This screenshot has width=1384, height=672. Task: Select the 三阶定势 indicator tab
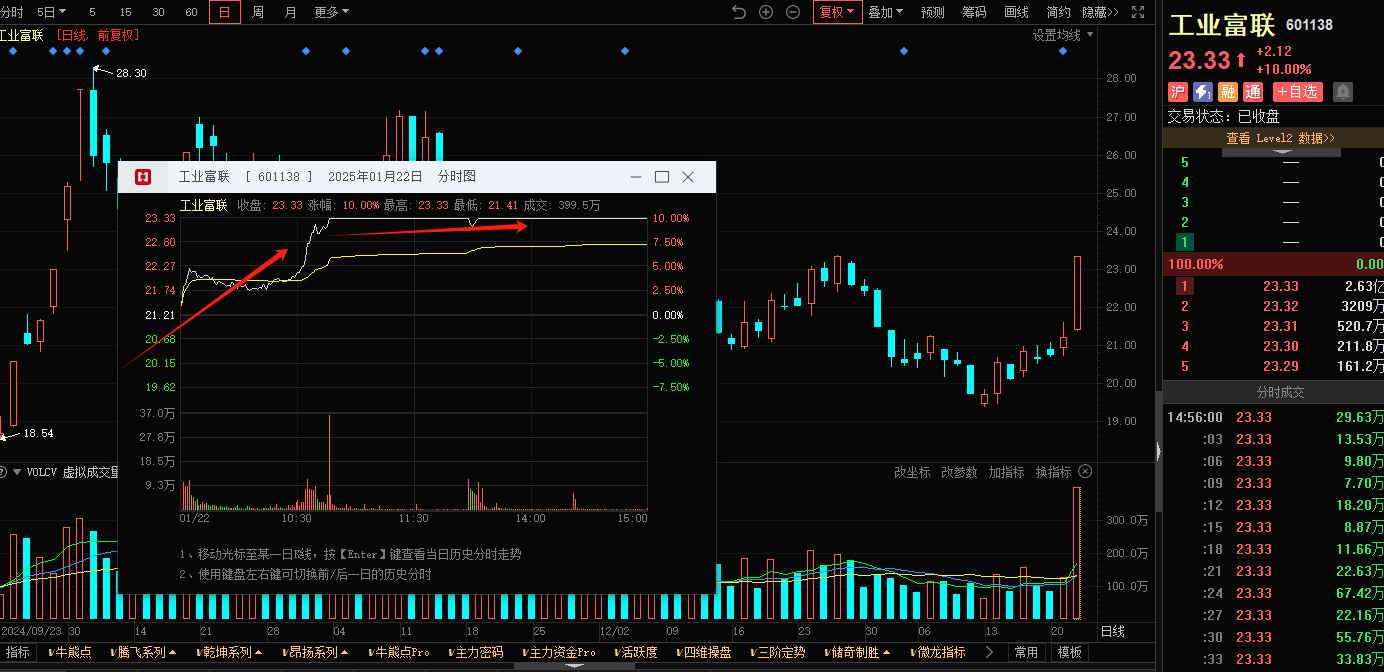(777, 652)
